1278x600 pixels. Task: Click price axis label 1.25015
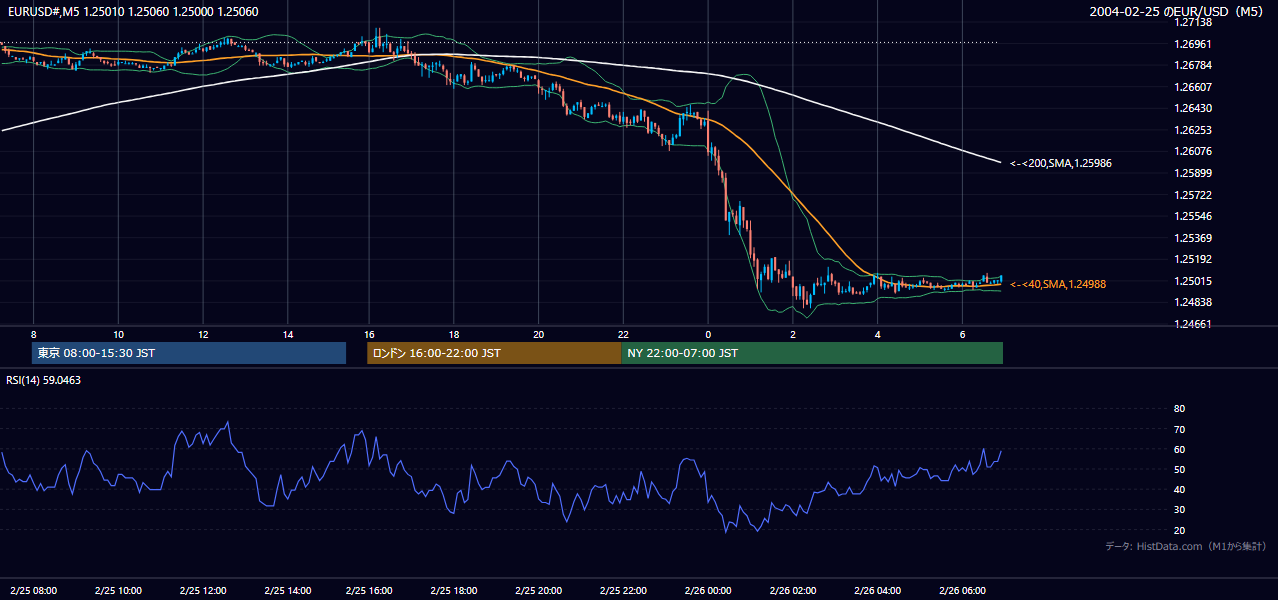(x=1194, y=281)
